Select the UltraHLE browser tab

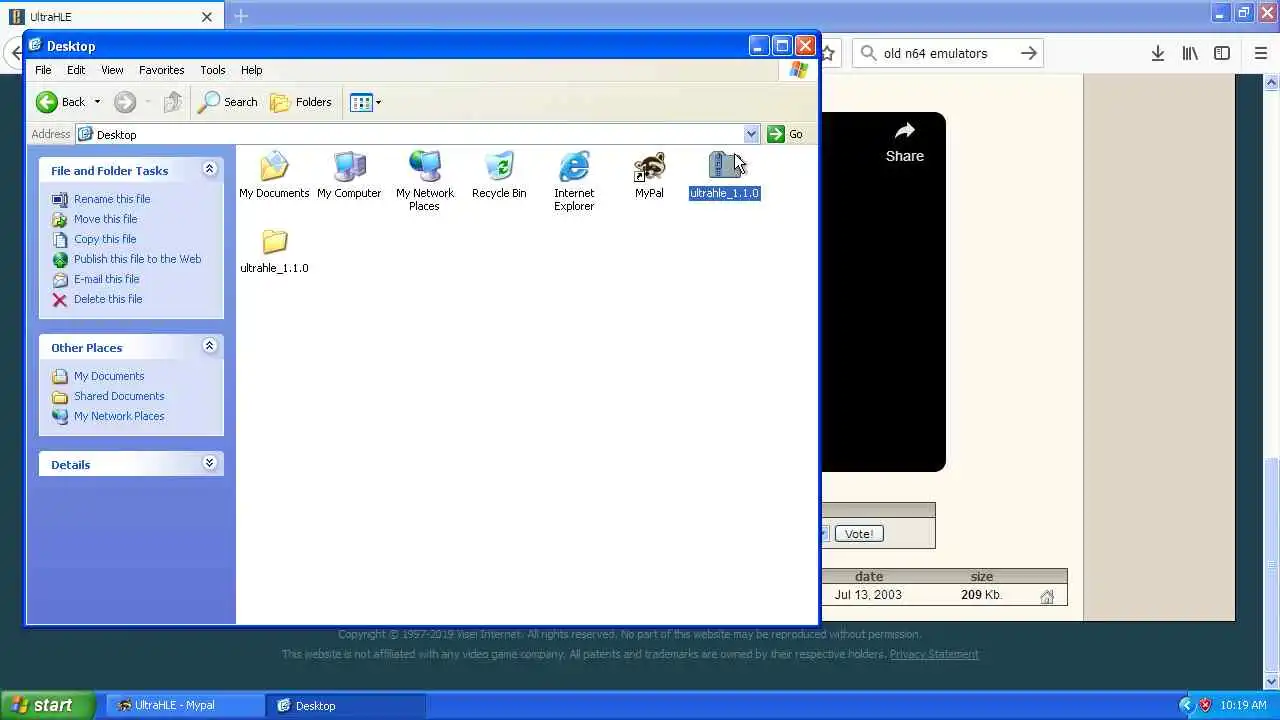[110, 17]
